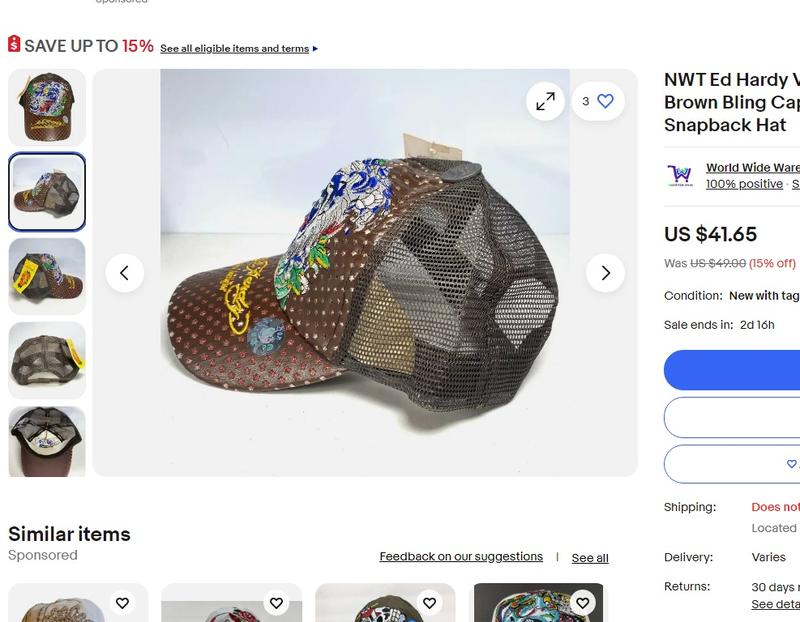Open the World Wide Ware seller logo

680,176
